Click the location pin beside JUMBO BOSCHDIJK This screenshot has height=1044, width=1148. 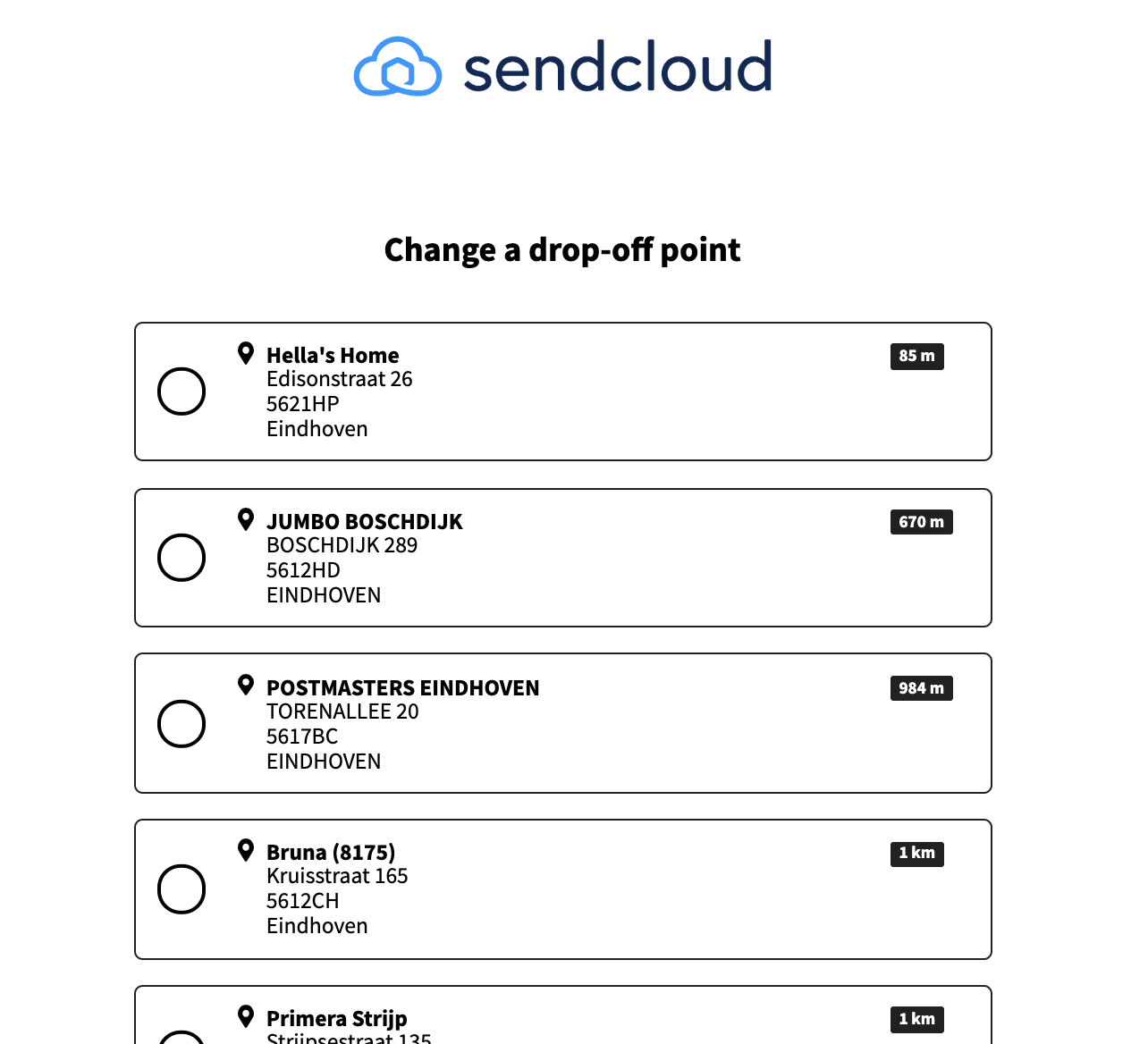246,519
